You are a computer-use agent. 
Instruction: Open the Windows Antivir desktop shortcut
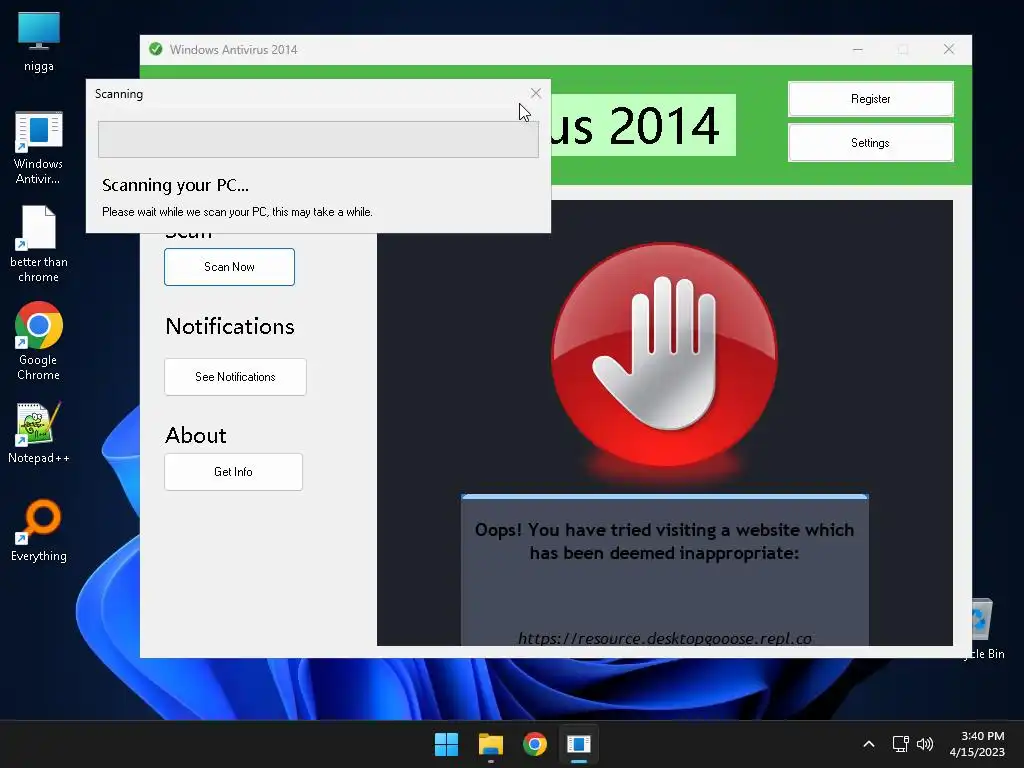(39, 148)
